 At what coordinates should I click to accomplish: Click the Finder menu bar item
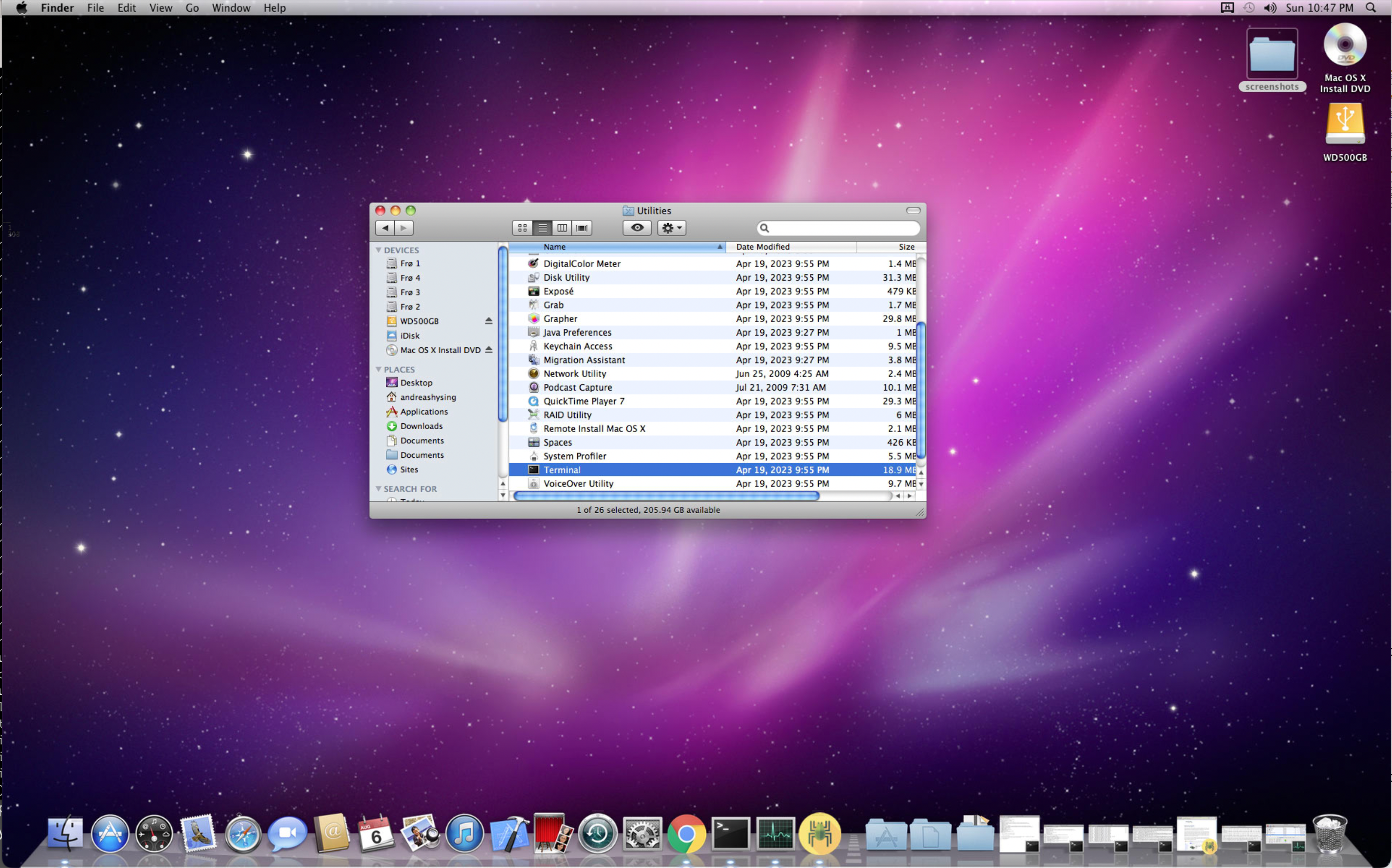click(57, 7)
